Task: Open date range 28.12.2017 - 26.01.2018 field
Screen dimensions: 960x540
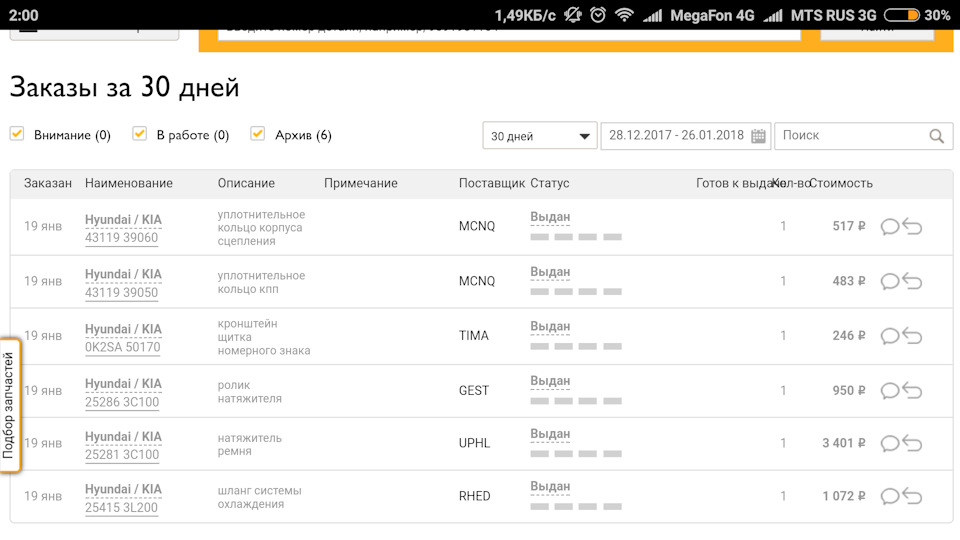Action: click(677, 136)
